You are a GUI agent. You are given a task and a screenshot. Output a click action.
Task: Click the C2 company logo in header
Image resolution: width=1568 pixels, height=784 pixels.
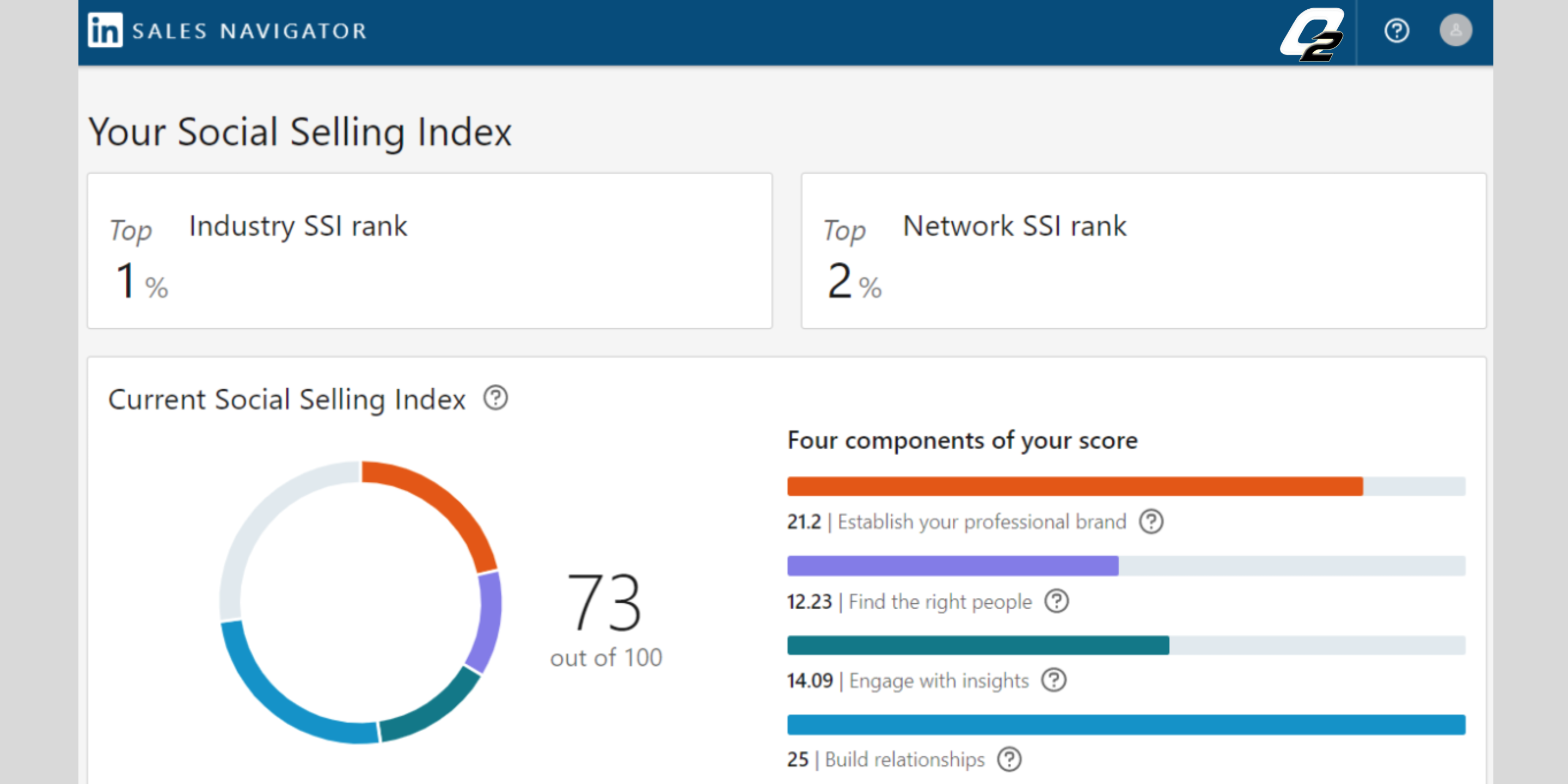[x=1312, y=35]
